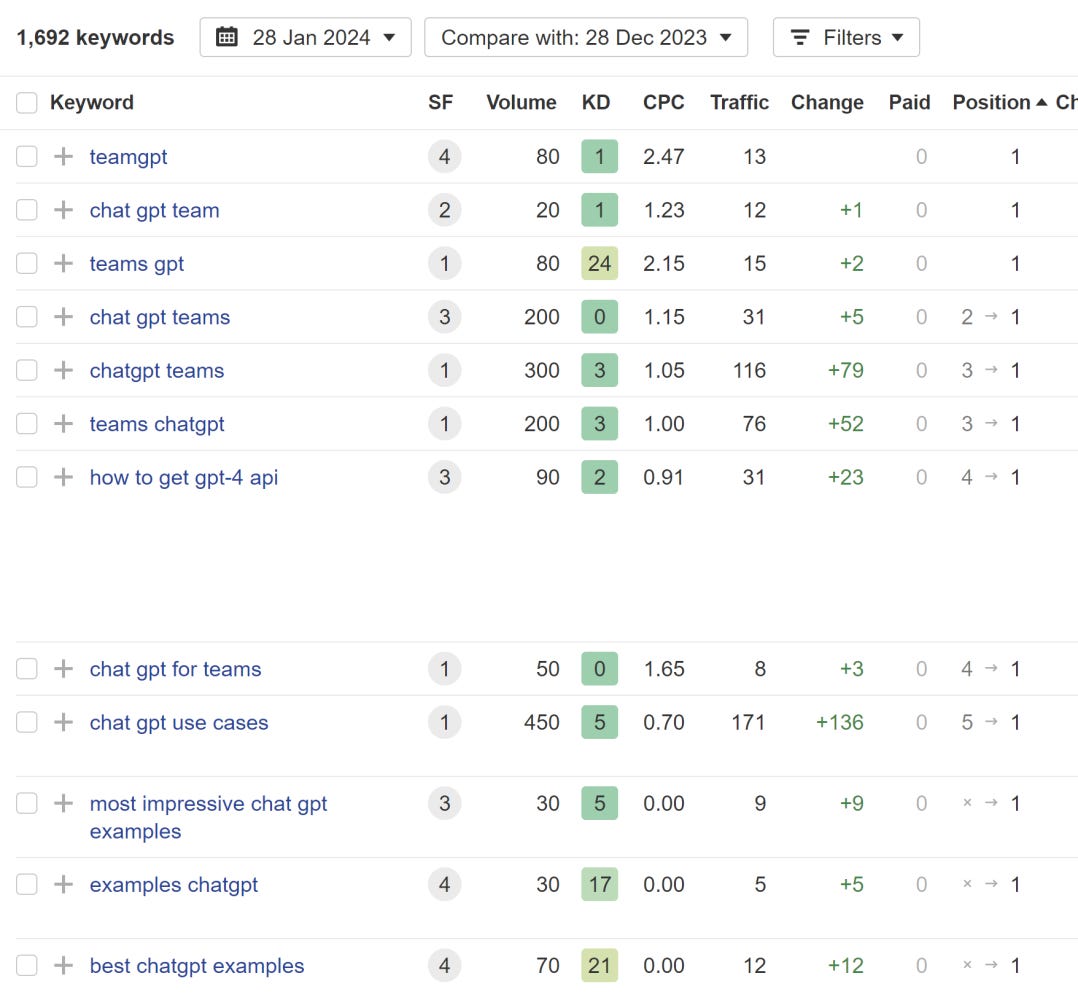Open SERP features badge 2 for chat gpt team
Screen dimensions: 1078x1000
[x=445, y=210]
